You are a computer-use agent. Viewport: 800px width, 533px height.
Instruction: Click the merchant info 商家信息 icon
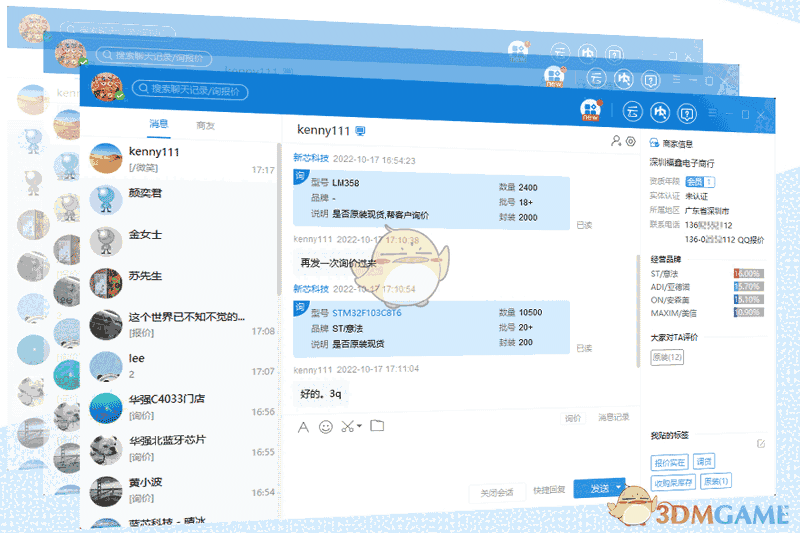point(654,143)
